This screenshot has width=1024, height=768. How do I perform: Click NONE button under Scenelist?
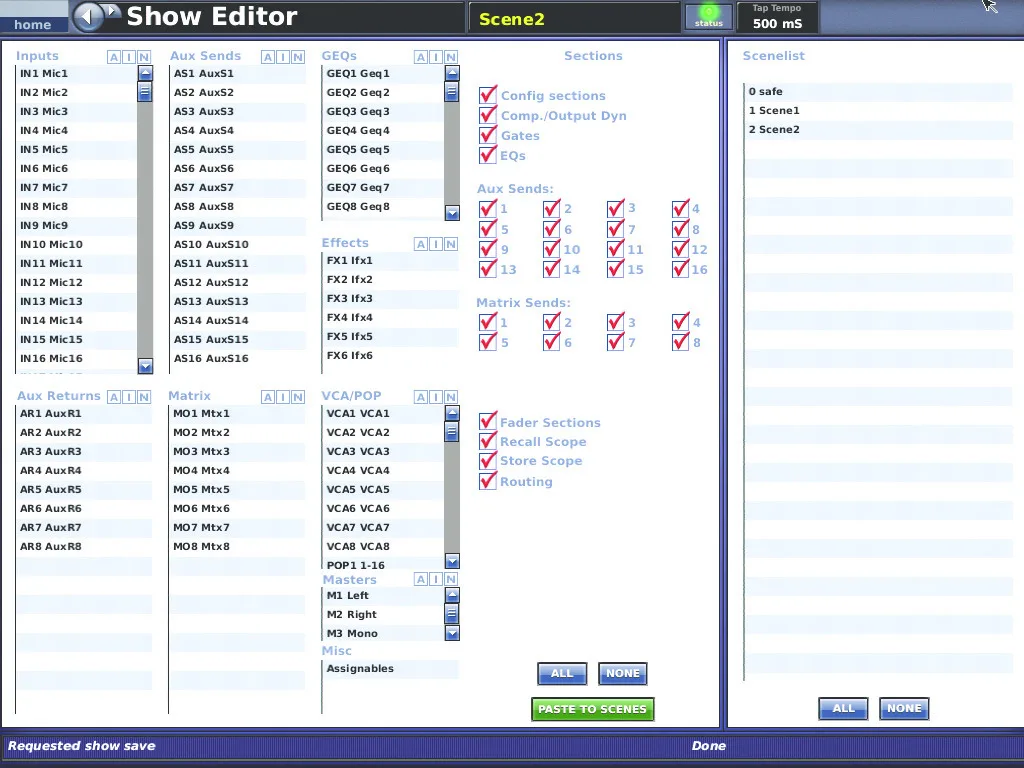tap(904, 709)
